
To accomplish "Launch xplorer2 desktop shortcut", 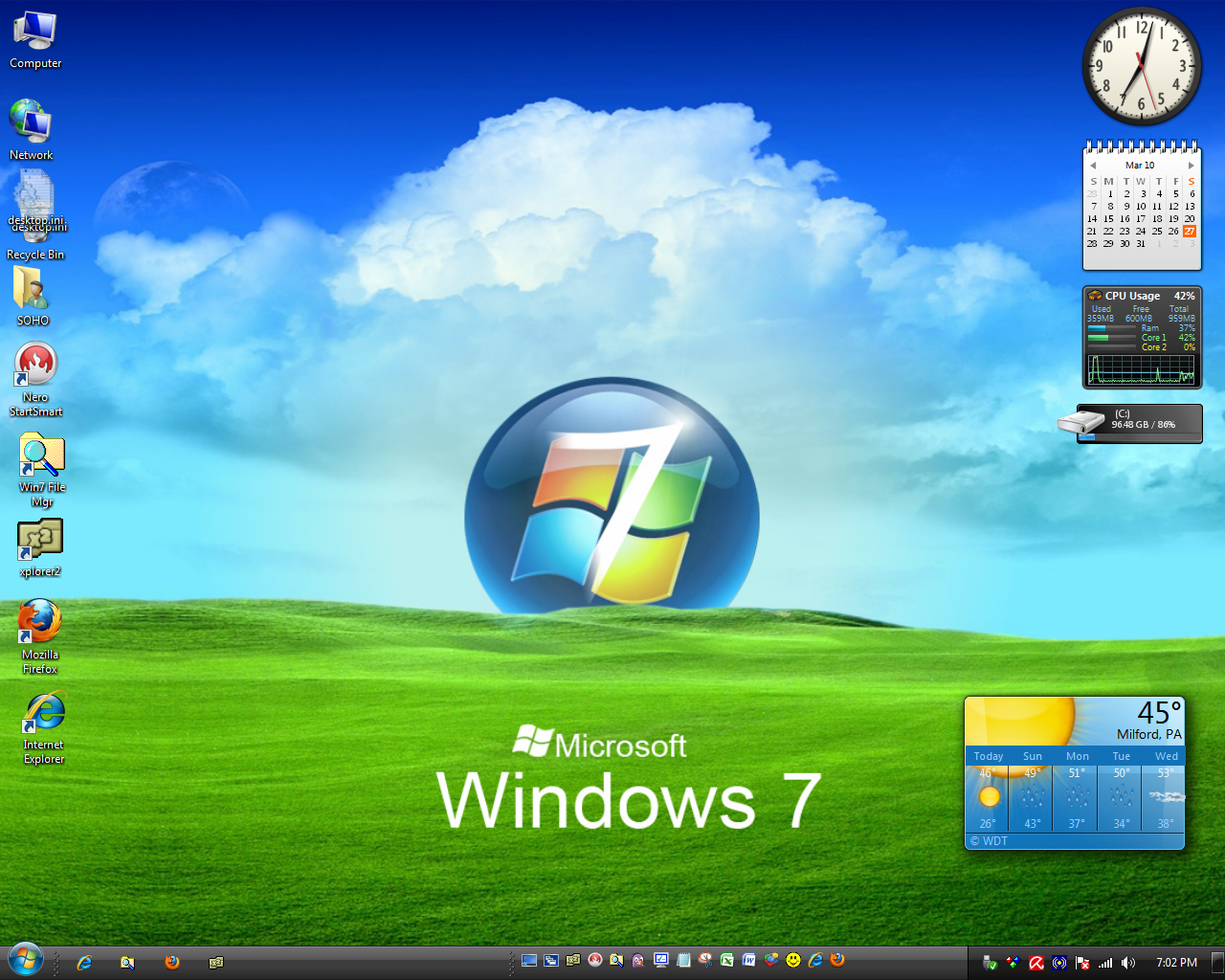I will [x=40, y=548].
